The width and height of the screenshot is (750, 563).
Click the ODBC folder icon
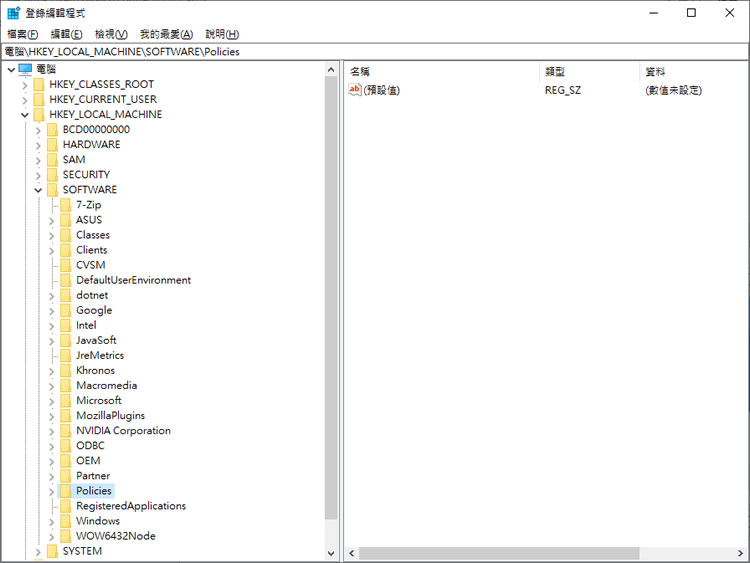(66, 446)
